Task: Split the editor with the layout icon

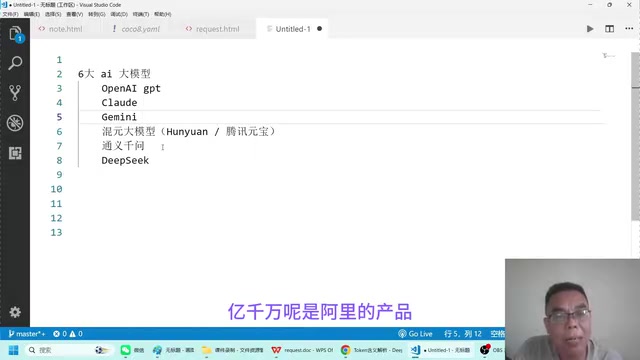Action: coord(609,29)
